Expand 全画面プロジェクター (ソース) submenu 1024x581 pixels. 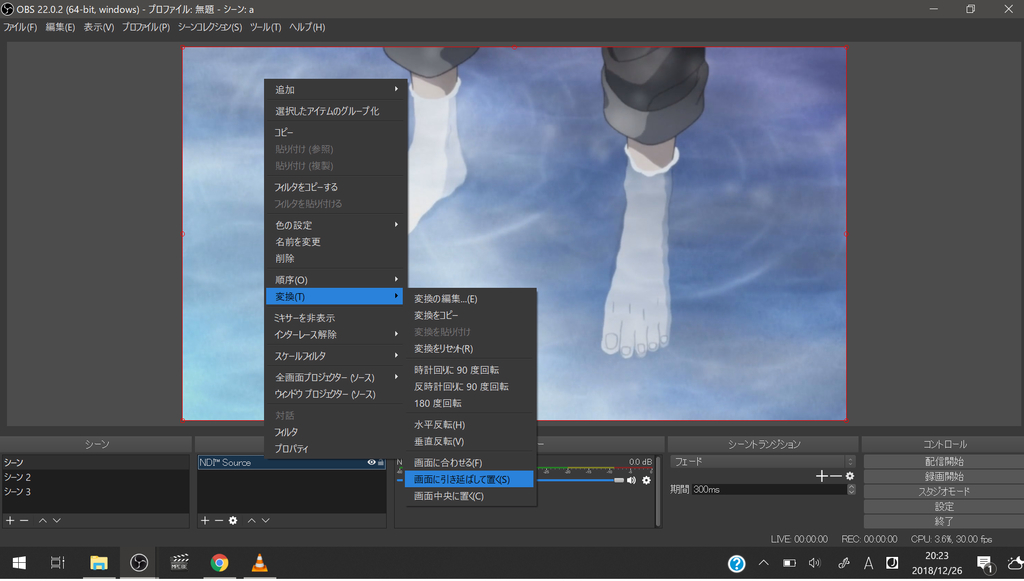pos(334,378)
